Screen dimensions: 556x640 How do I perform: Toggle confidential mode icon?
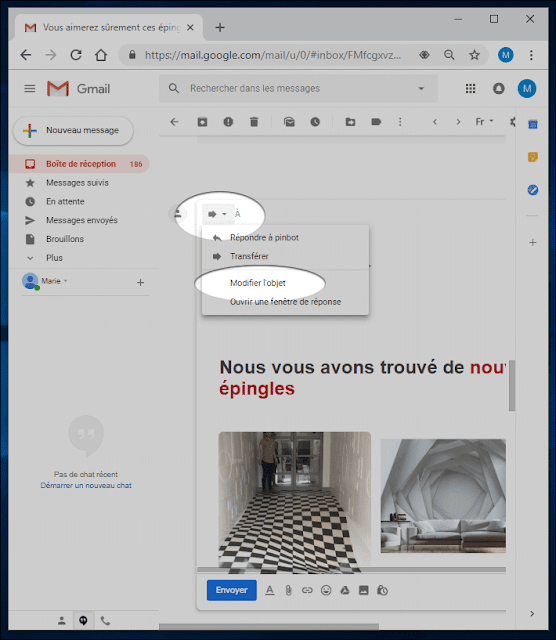(x=383, y=590)
